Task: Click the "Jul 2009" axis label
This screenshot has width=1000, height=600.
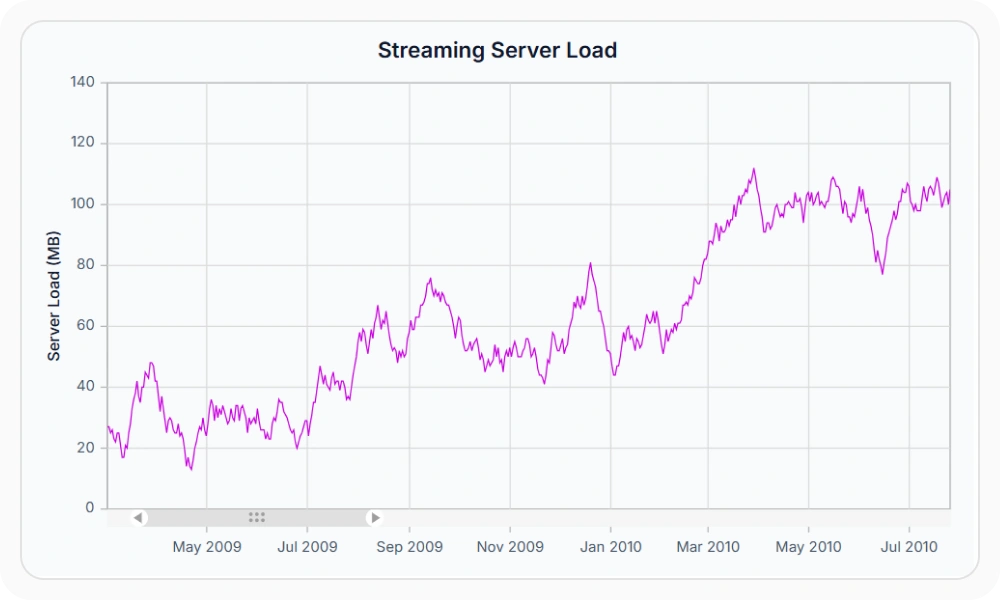Action: point(307,547)
